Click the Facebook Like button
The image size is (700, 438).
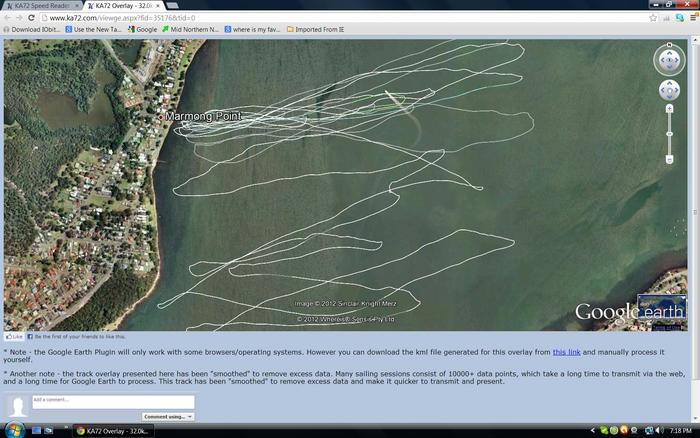pyautogui.click(x=14, y=337)
